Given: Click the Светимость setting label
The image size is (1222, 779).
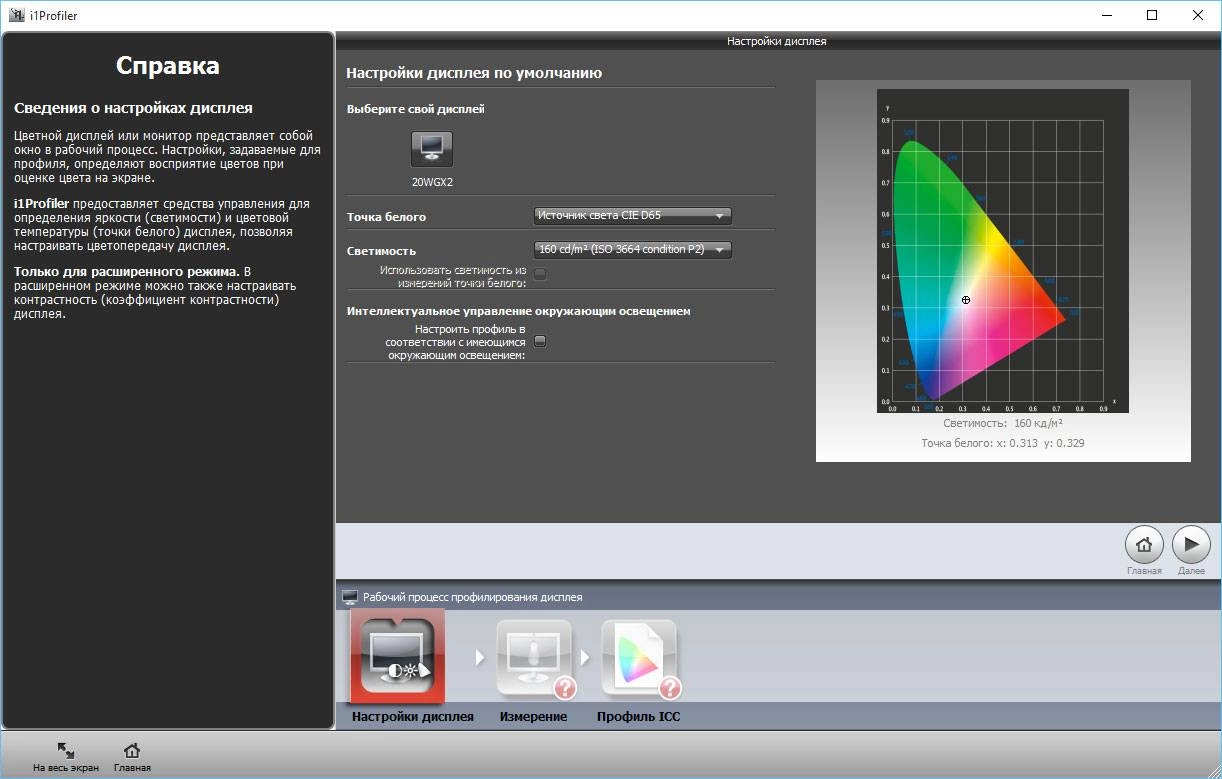Looking at the screenshot, I should tap(381, 251).
